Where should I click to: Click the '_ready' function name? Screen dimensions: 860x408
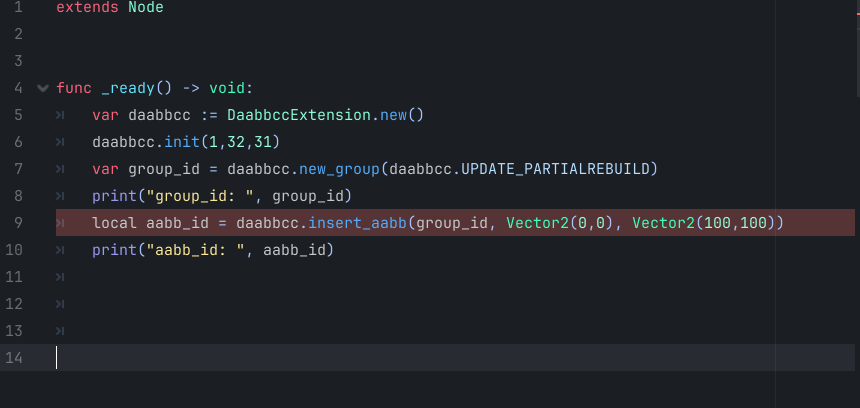pos(128,89)
